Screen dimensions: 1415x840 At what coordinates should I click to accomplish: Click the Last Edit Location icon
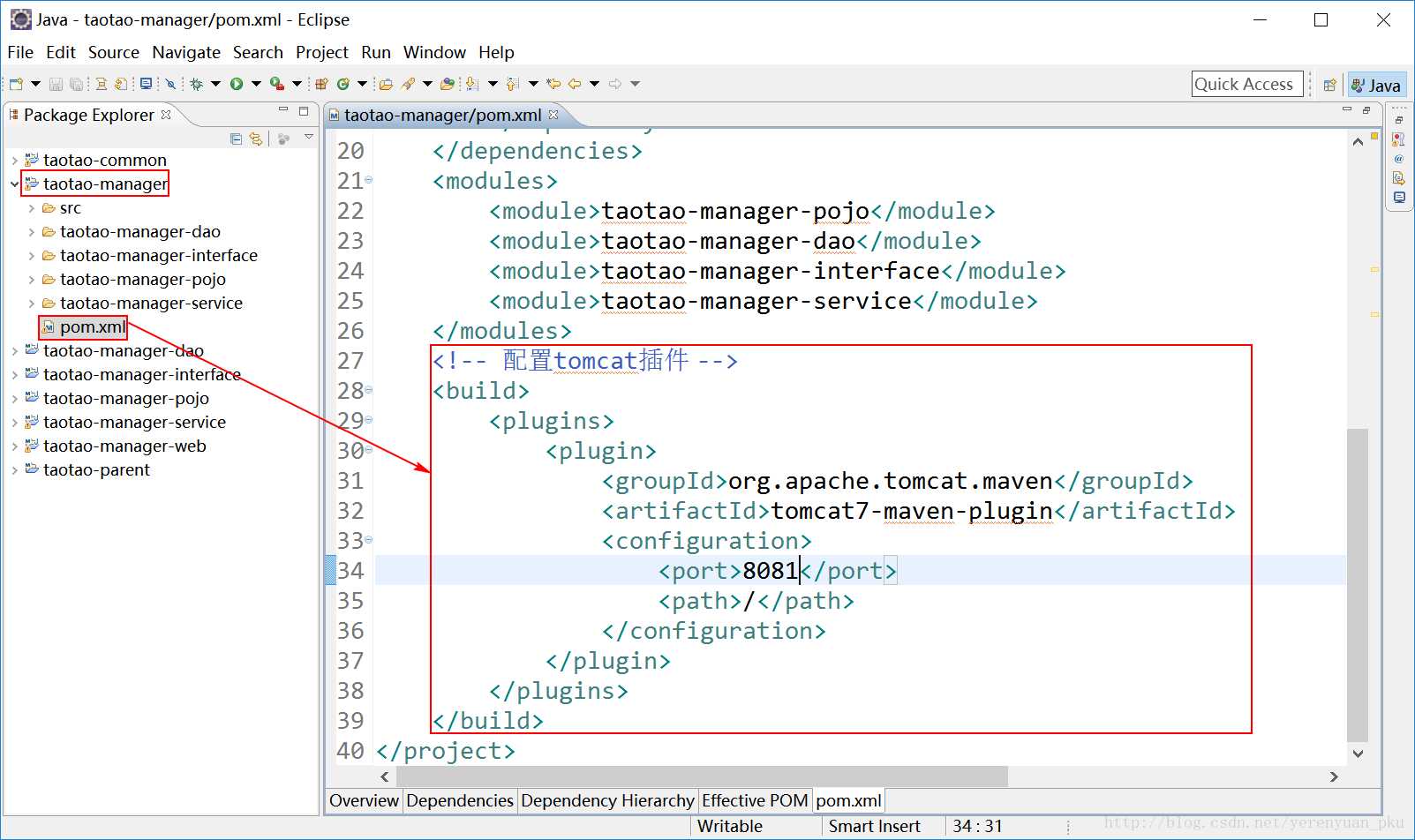click(553, 84)
